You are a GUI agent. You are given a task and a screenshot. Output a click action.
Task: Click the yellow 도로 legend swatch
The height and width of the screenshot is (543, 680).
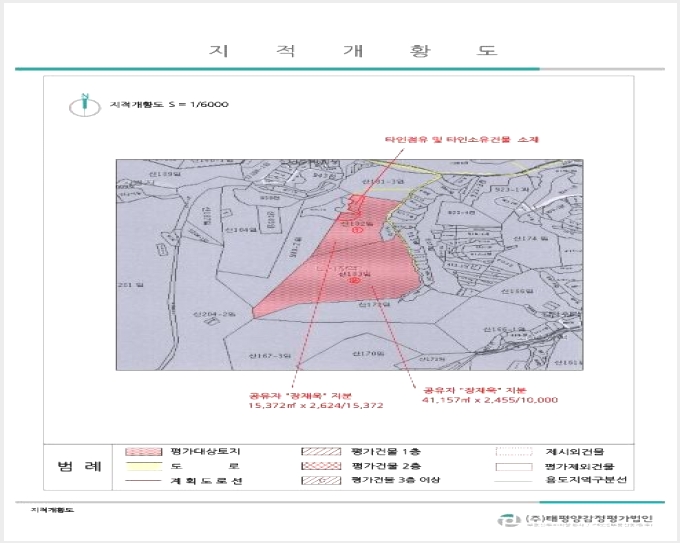coord(144,467)
